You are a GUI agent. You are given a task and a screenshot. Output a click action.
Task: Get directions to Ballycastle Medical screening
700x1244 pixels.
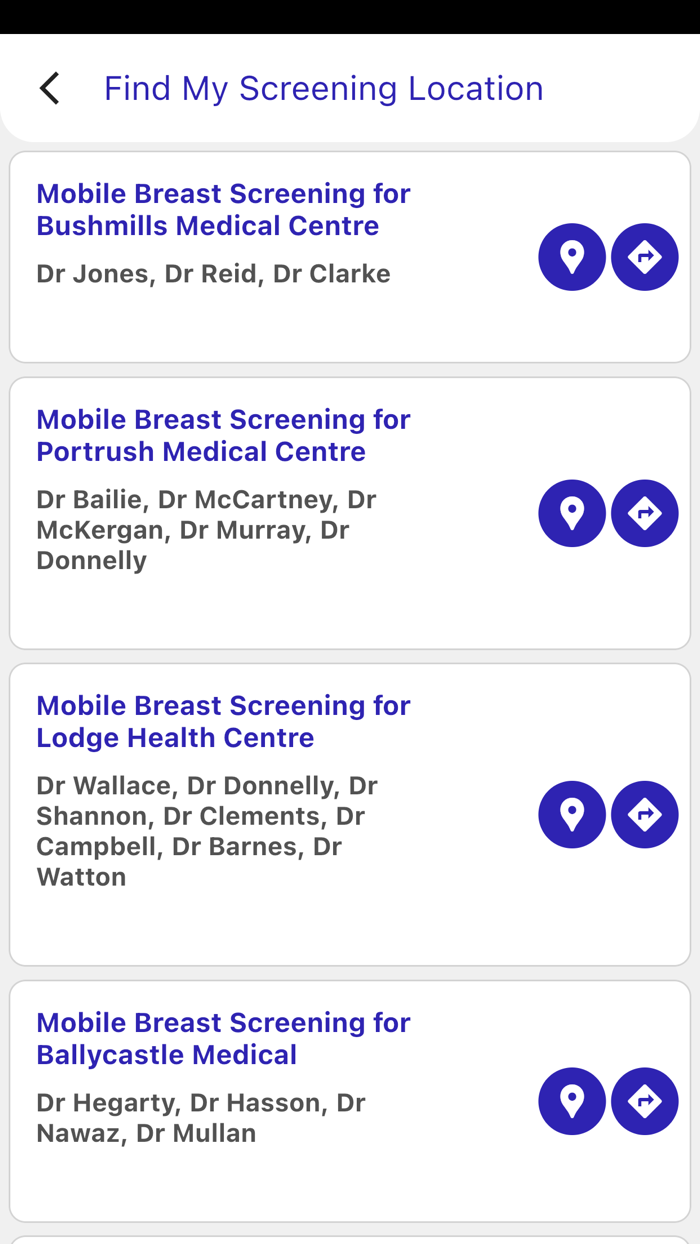tap(645, 1101)
